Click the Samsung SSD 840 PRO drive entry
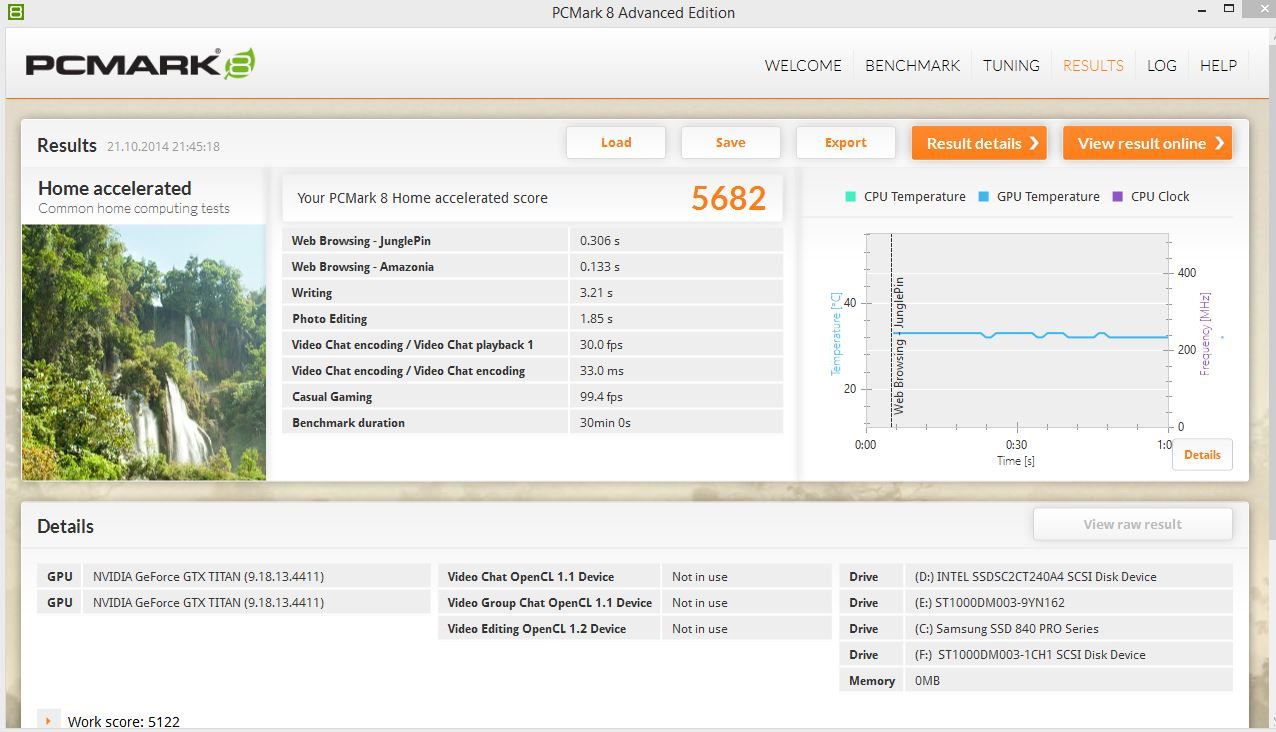The width and height of the screenshot is (1276, 732). click(1036, 628)
